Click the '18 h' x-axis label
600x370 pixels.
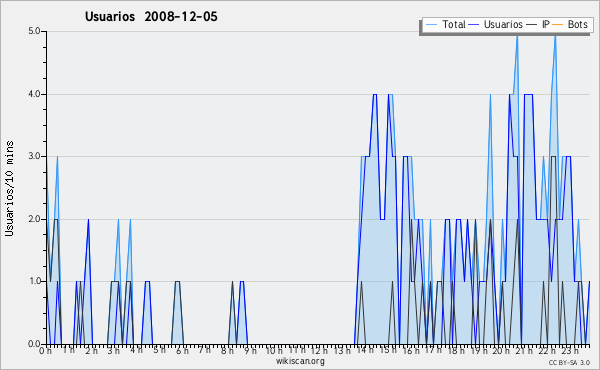click(456, 350)
